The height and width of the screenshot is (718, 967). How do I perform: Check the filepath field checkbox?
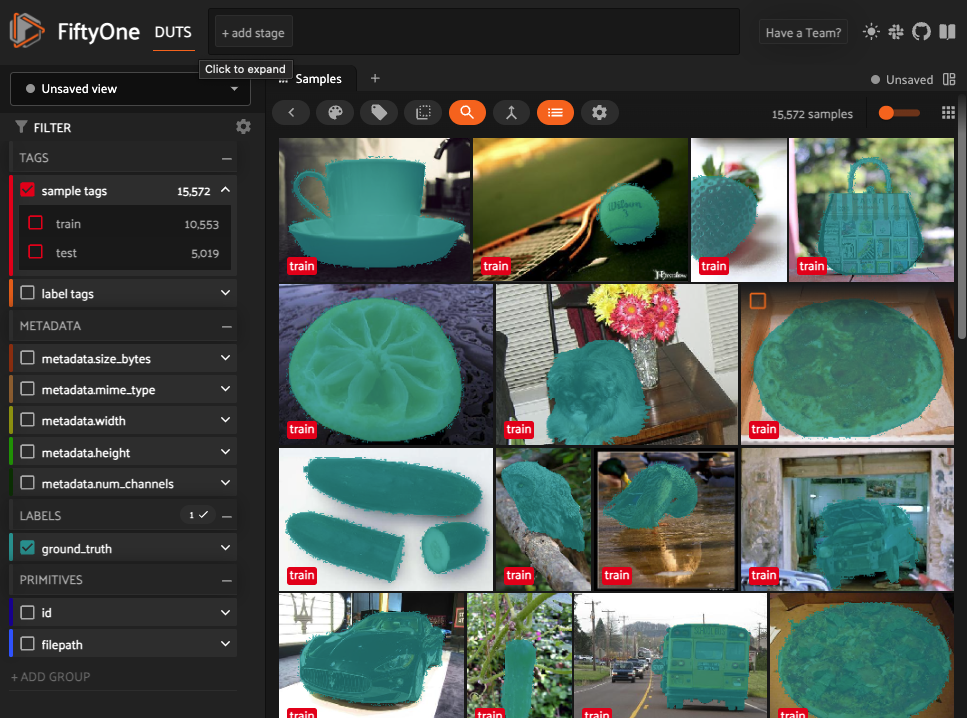[x=27, y=644]
